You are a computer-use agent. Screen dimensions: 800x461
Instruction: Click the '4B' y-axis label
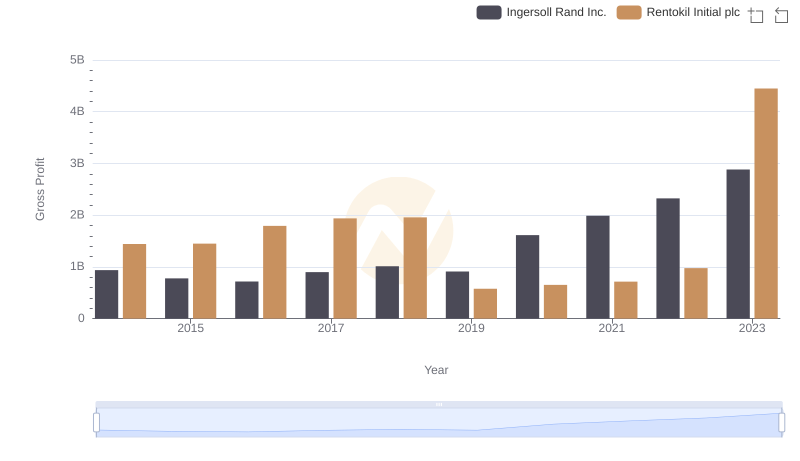point(77,111)
